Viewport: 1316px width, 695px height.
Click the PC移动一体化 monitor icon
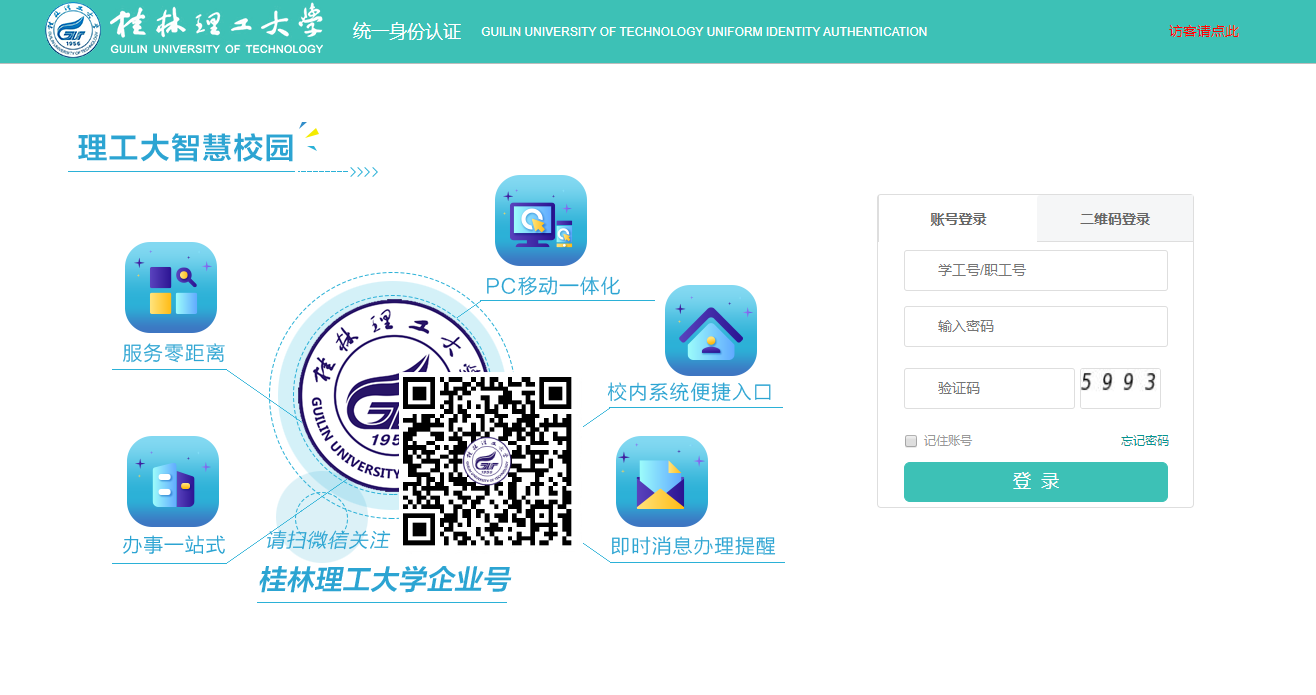[x=541, y=221]
